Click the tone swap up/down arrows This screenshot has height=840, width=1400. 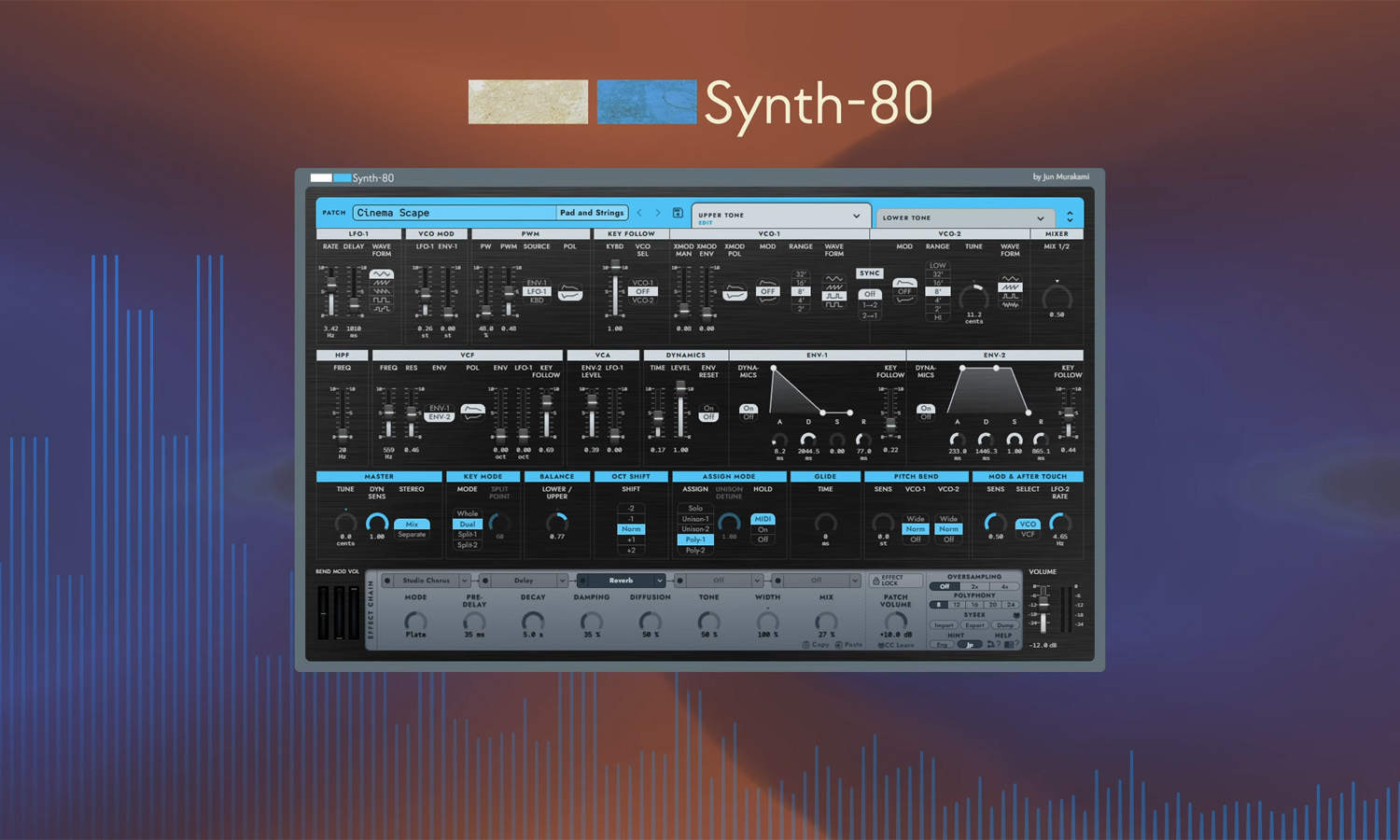pos(1070,217)
